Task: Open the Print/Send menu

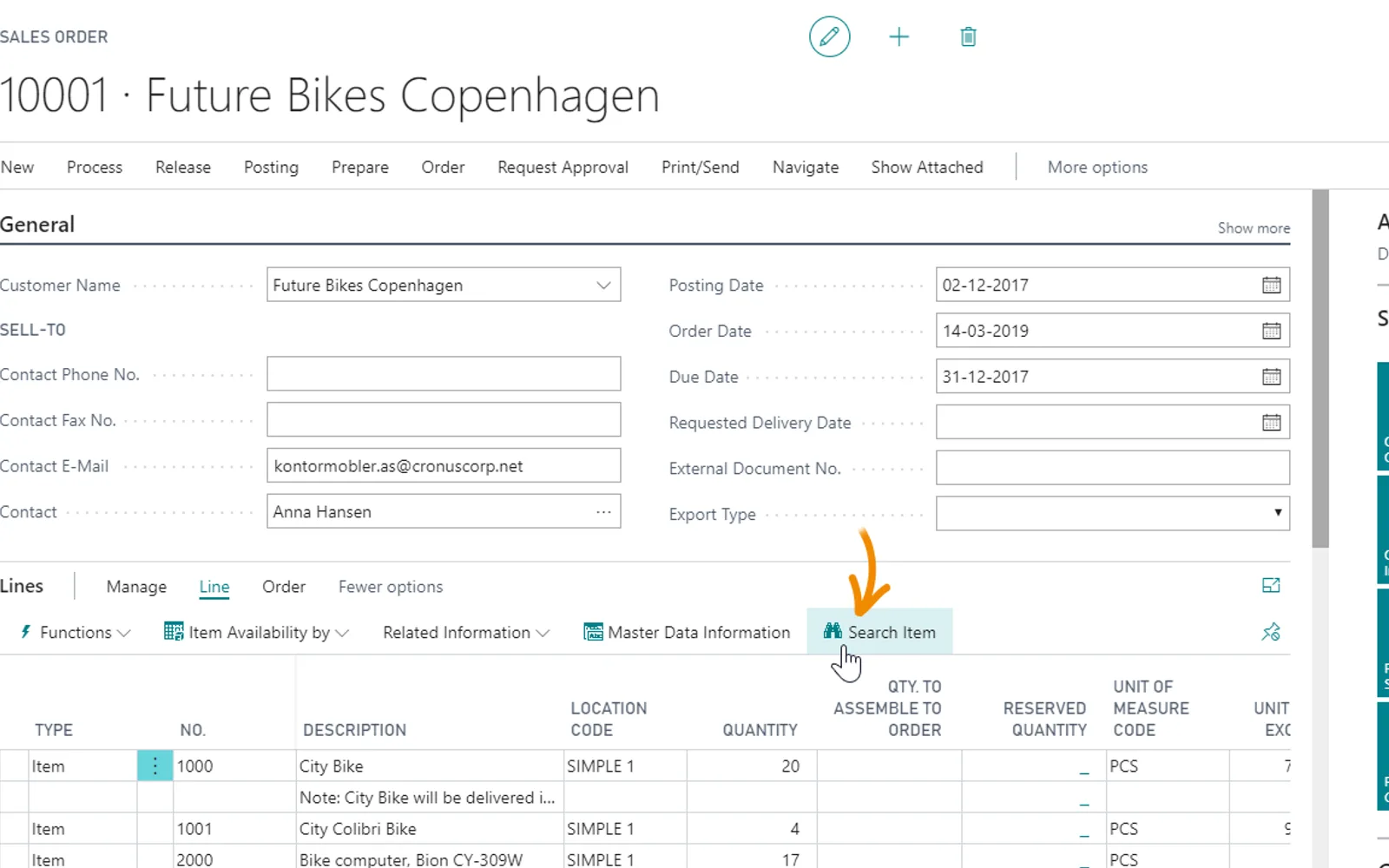Action: pyautogui.click(x=701, y=168)
